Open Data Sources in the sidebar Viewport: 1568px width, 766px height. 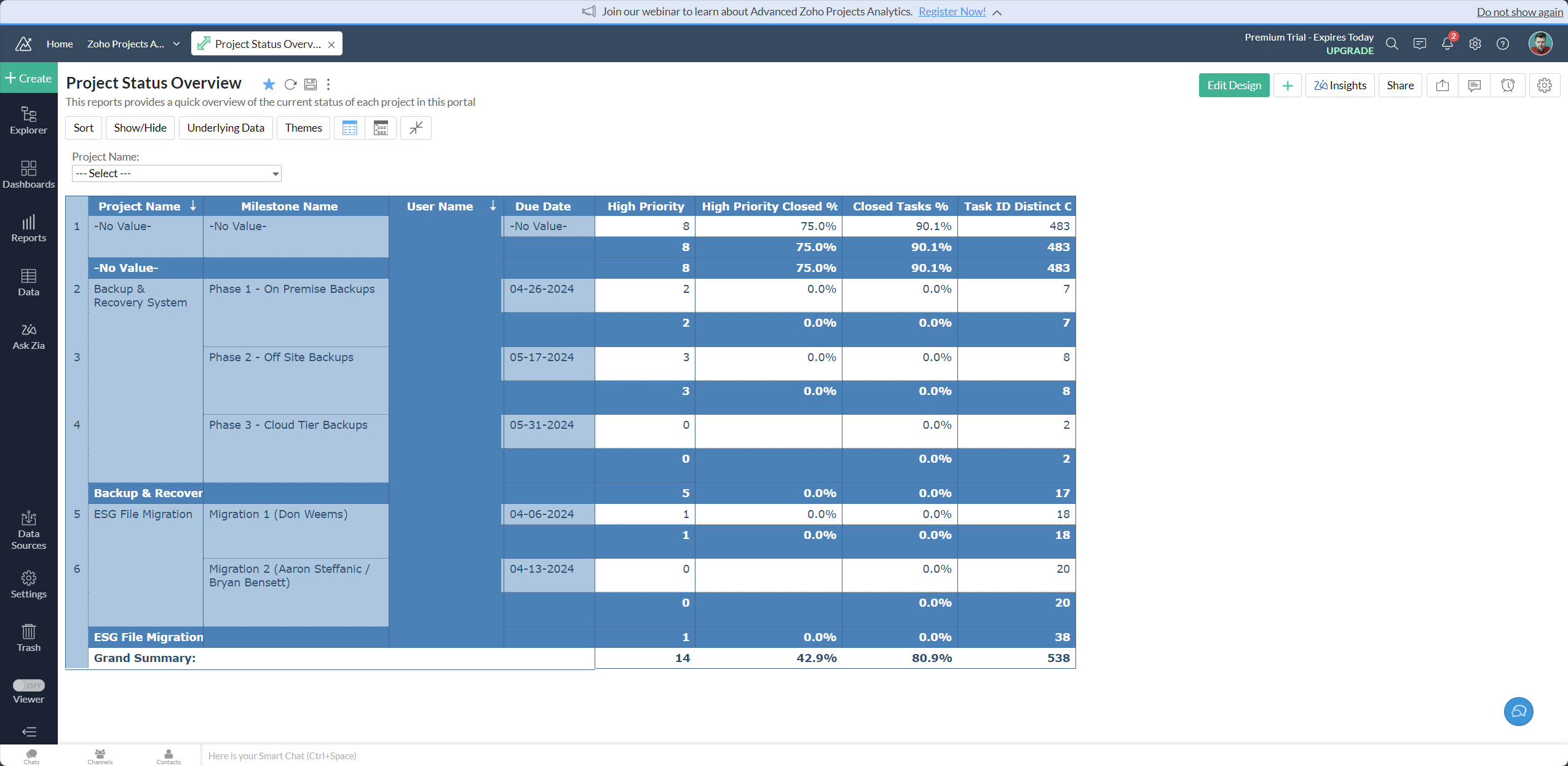click(x=28, y=530)
